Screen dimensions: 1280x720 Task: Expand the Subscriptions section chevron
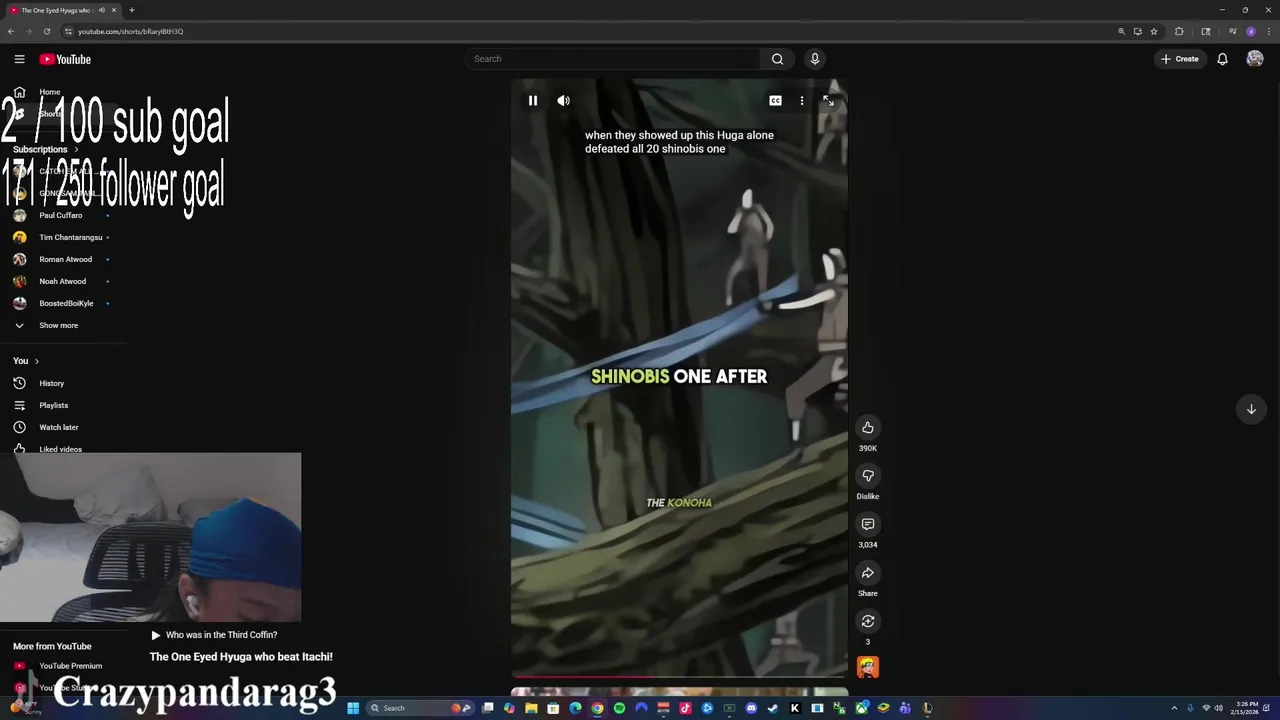tap(76, 149)
